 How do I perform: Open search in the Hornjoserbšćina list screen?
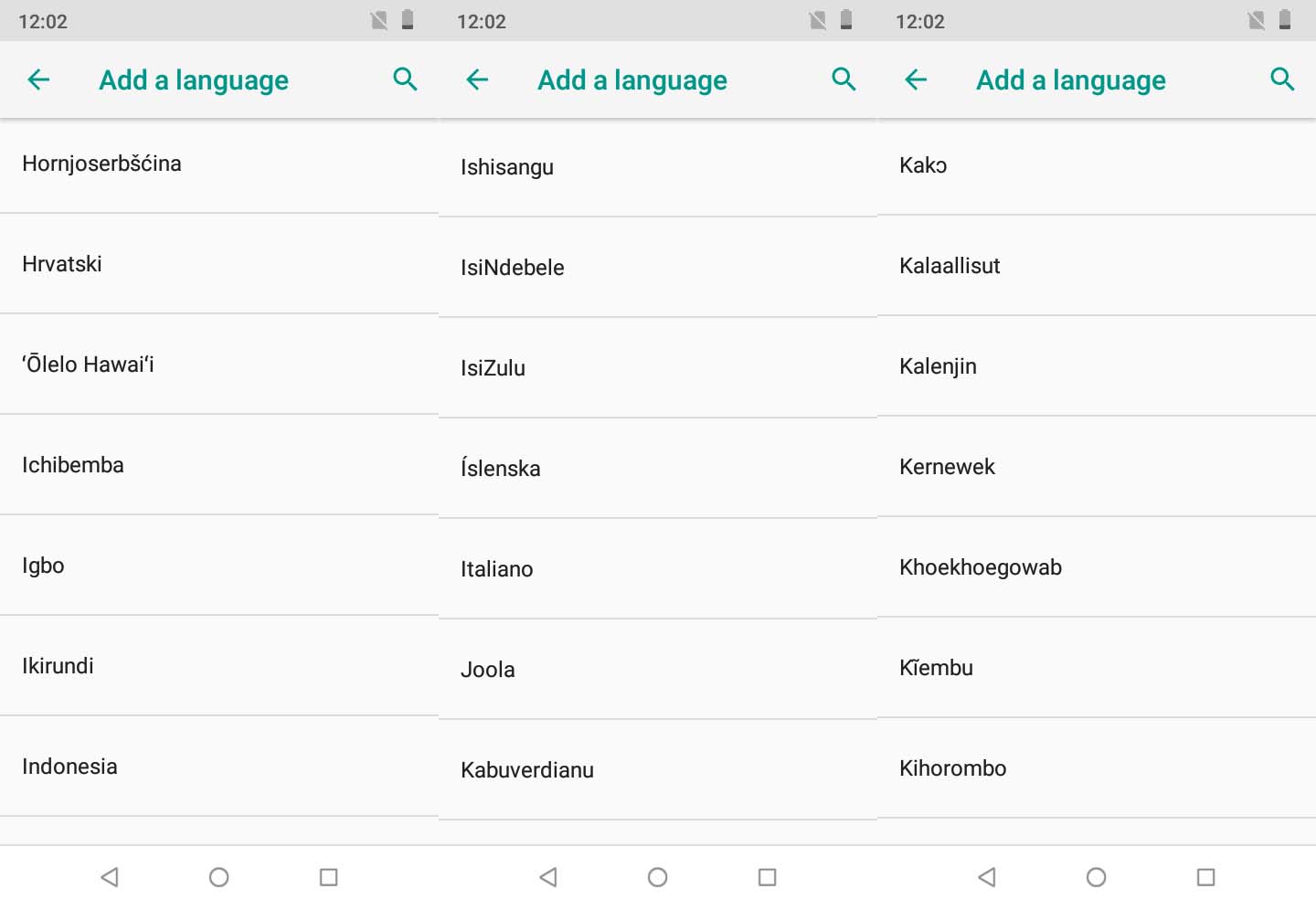click(405, 80)
